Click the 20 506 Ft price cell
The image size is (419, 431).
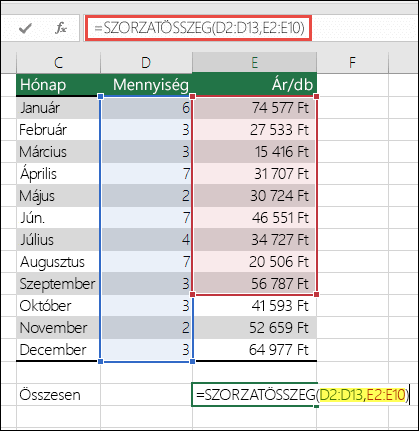(254, 262)
